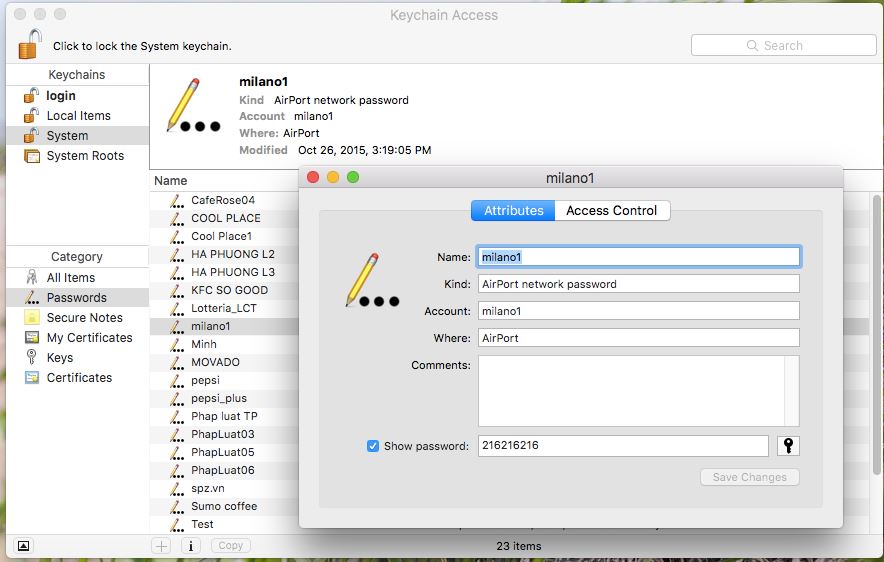Switch to the Access Control tab
The height and width of the screenshot is (562, 884).
pyautogui.click(x=612, y=210)
